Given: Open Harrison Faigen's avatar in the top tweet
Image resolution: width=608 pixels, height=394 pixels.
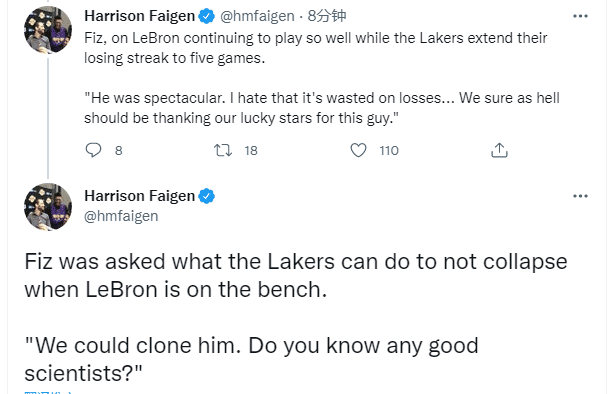Looking at the screenshot, I should coord(48,29).
